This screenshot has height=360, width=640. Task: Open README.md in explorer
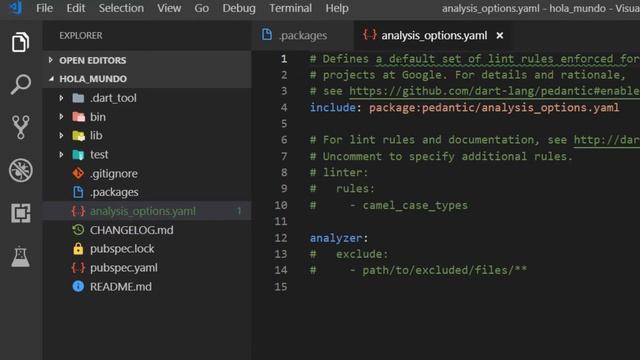pos(120,287)
